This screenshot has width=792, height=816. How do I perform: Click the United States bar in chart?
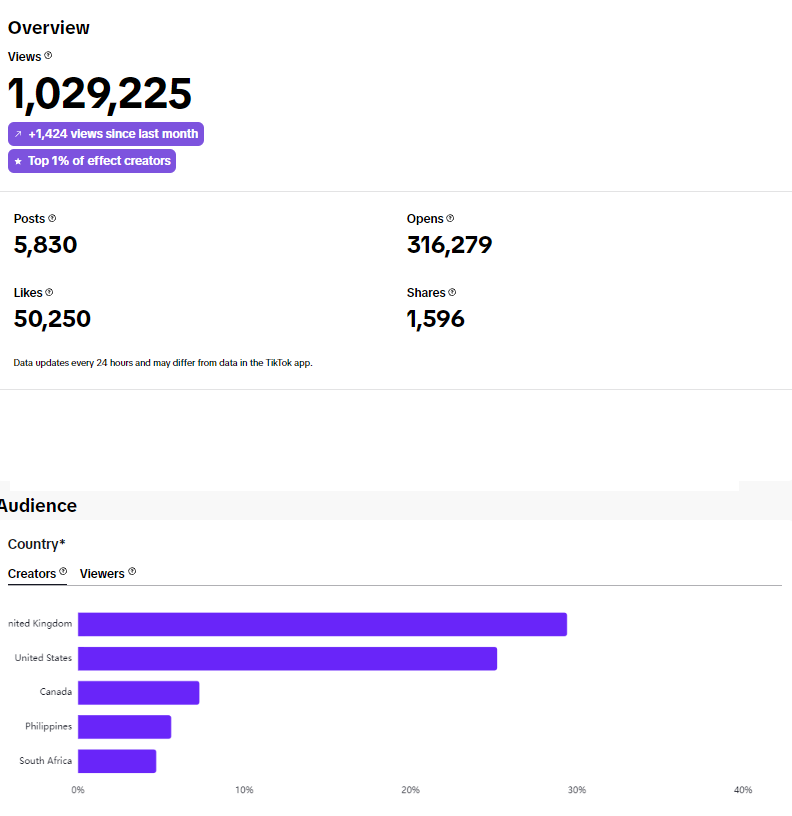(x=287, y=658)
